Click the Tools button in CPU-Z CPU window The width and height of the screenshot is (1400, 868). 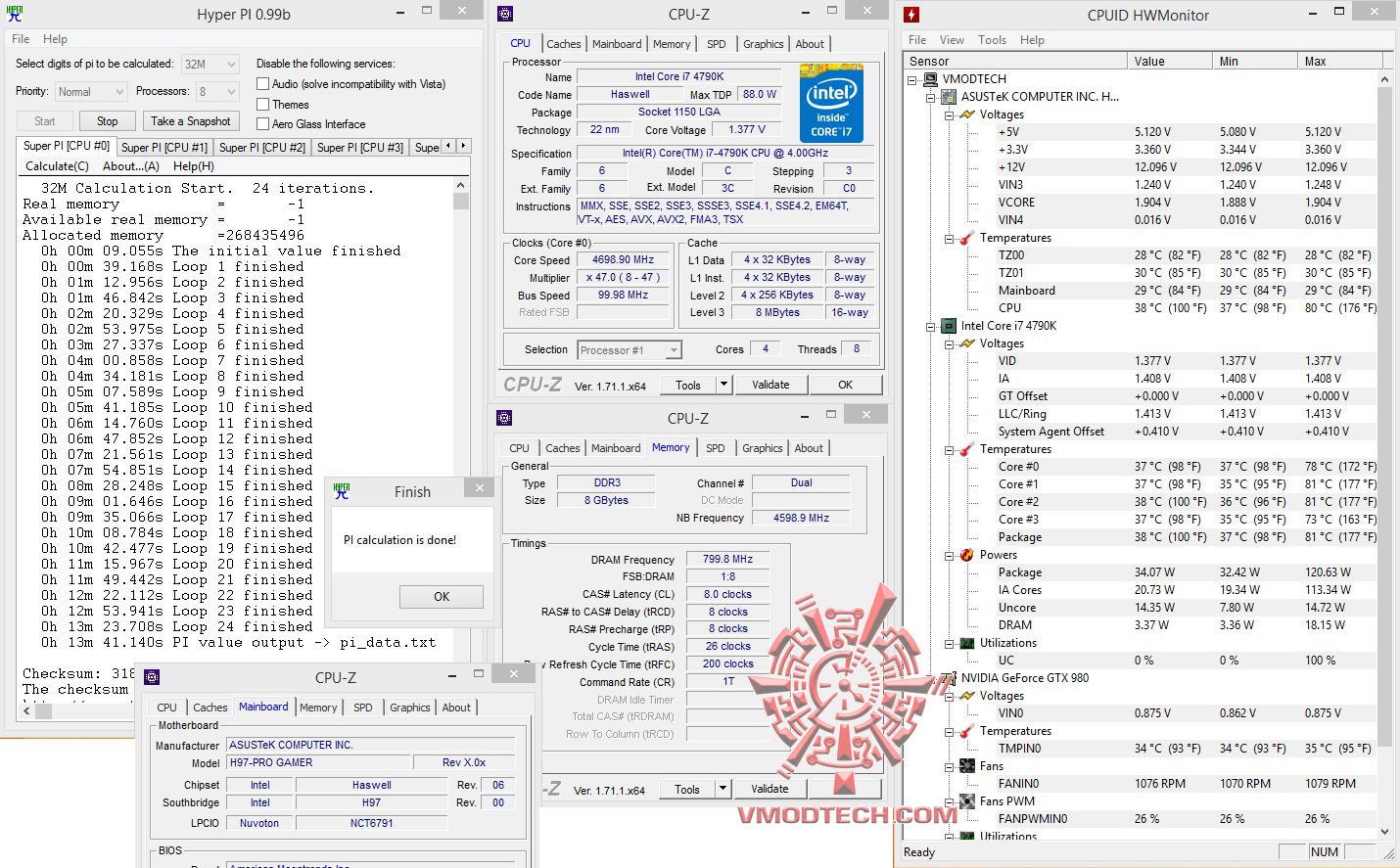688,385
